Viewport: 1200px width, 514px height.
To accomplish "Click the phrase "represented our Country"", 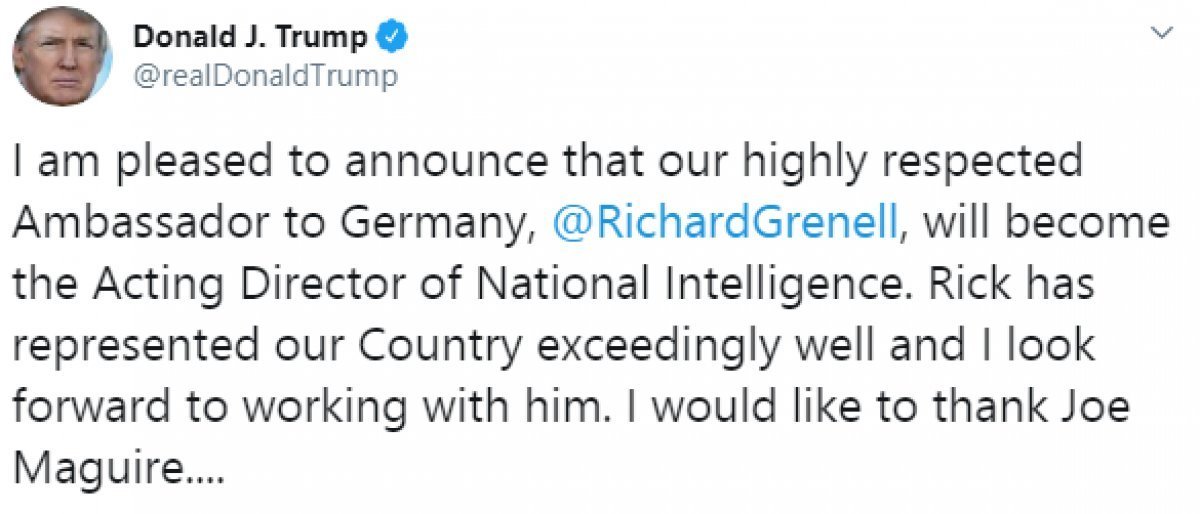I will [270, 346].
